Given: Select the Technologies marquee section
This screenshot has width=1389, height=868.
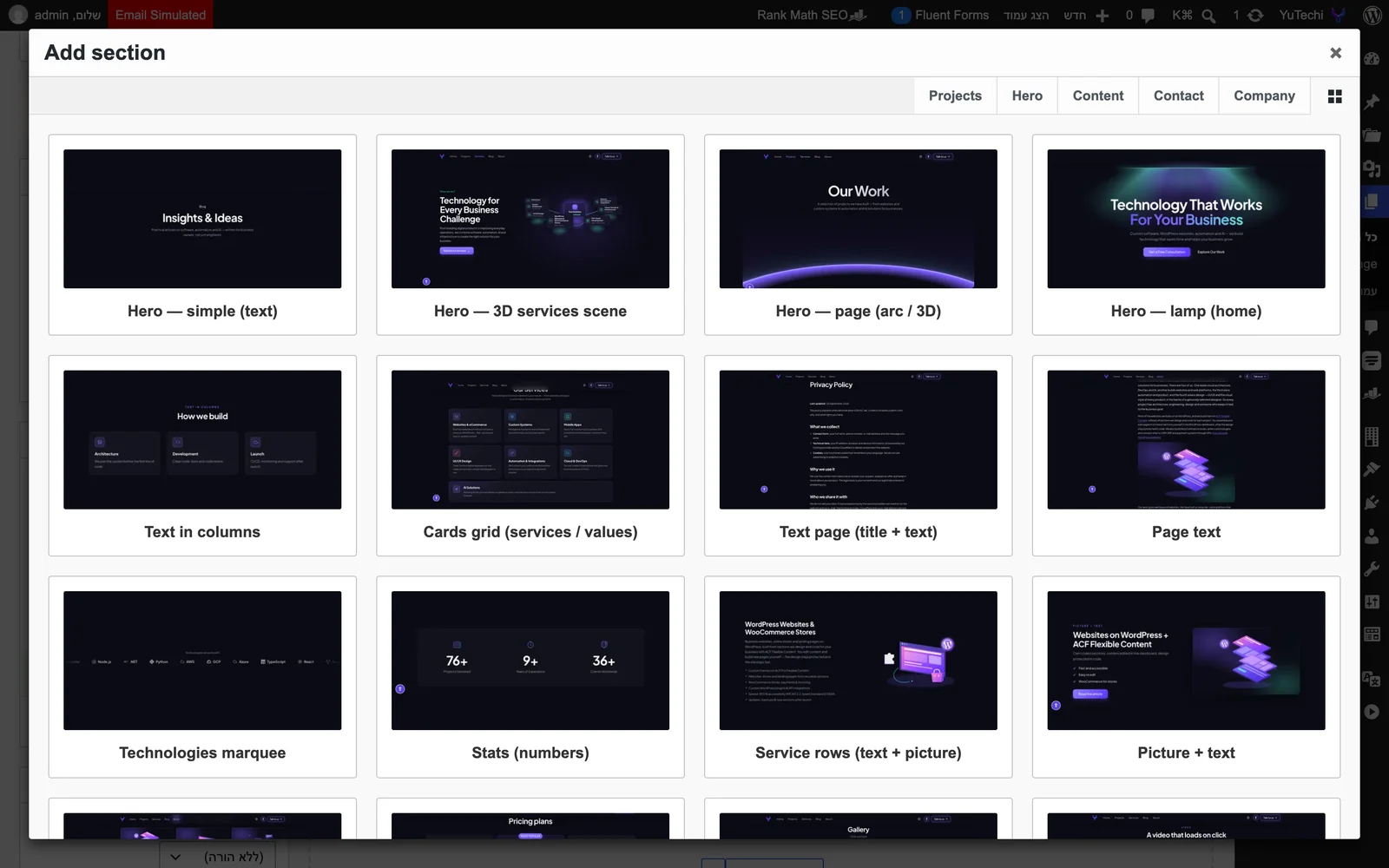Looking at the screenshot, I should pyautogui.click(x=202, y=677).
